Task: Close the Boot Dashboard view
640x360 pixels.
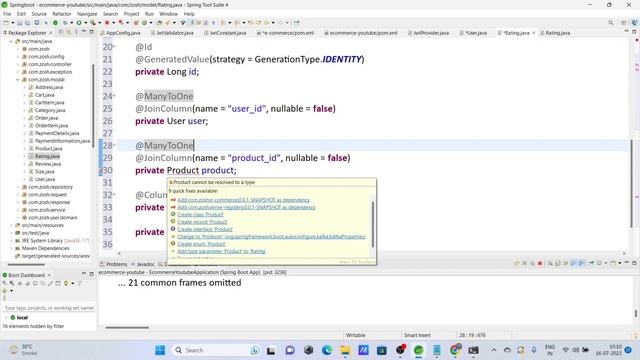Action: coord(49,275)
